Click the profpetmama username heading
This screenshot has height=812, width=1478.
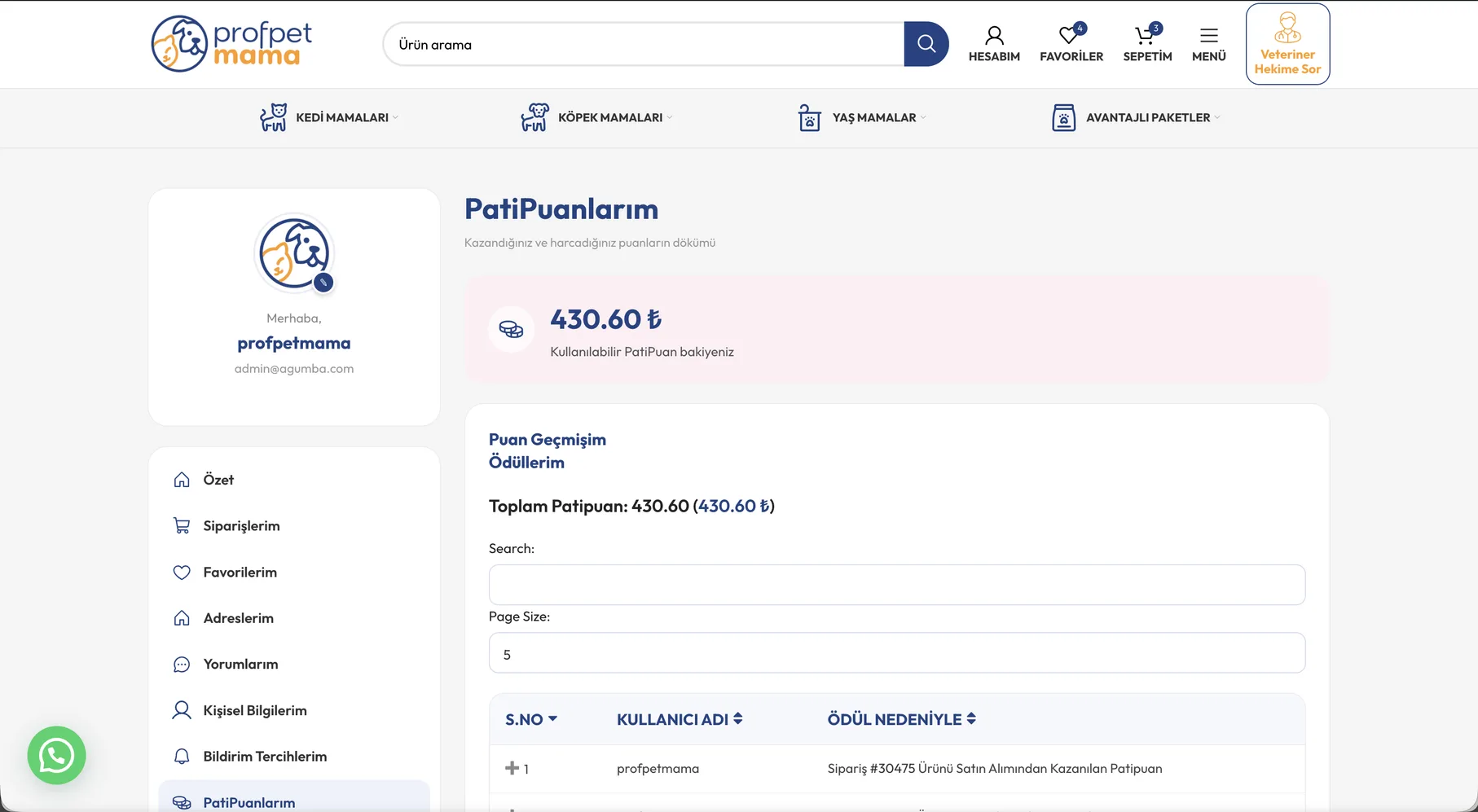(294, 344)
